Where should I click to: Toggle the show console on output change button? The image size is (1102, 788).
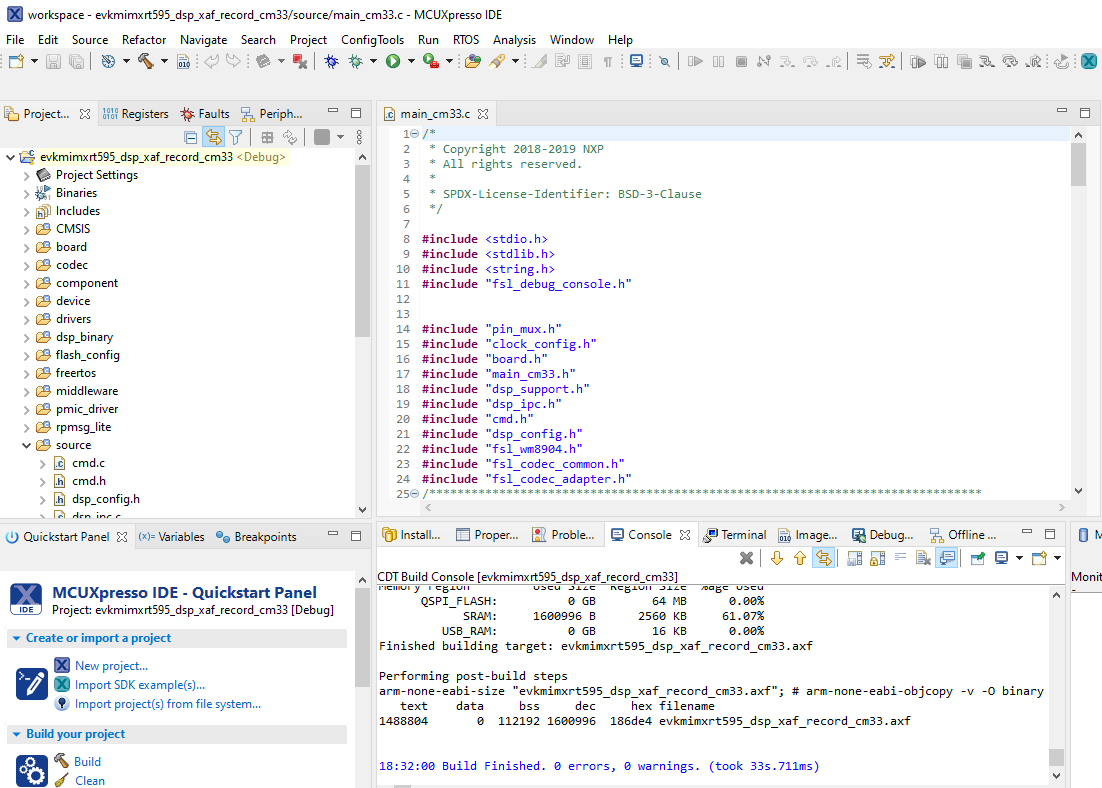947,558
